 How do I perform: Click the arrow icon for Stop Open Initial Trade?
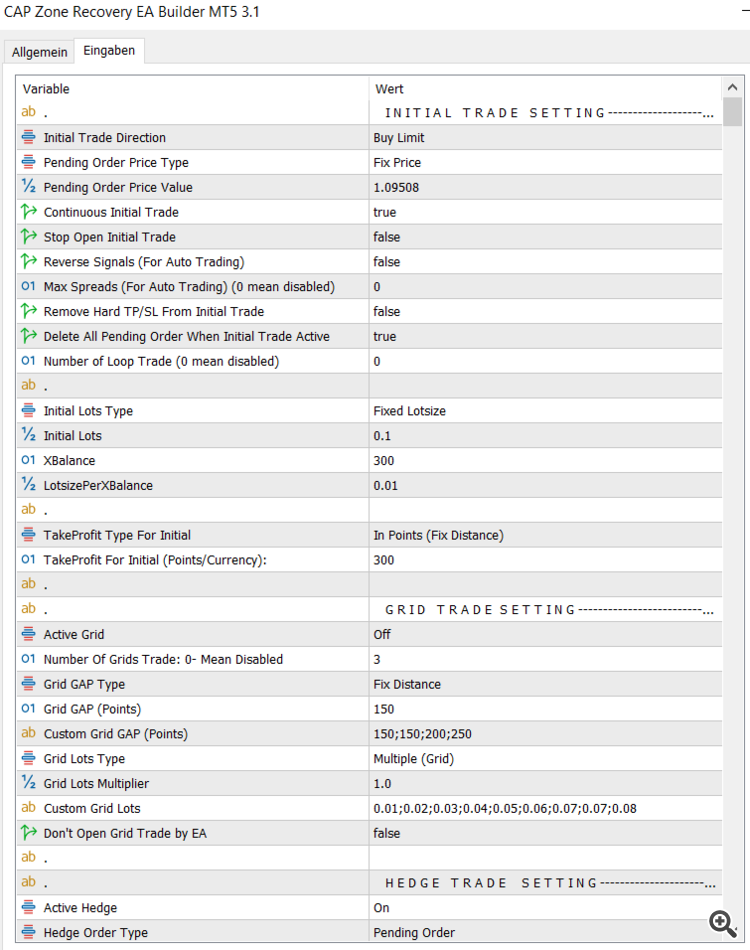pos(28,236)
